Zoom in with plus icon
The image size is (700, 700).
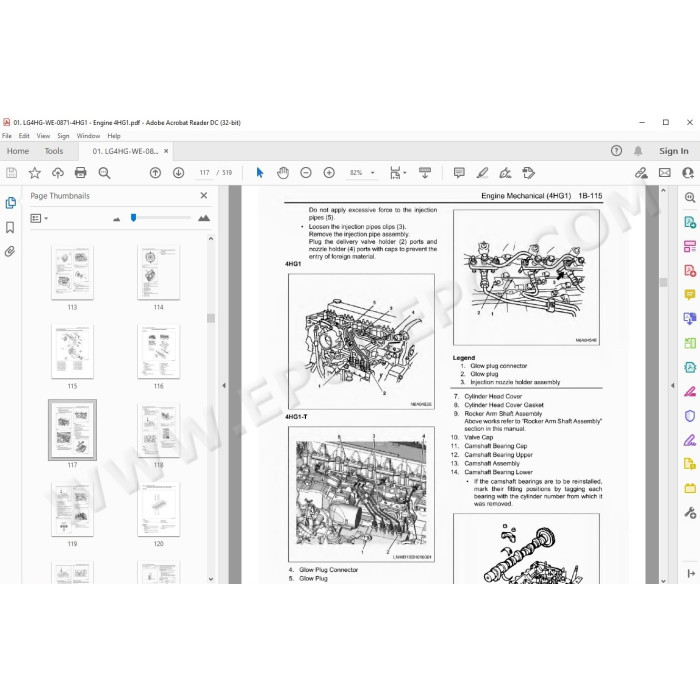point(329,173)
